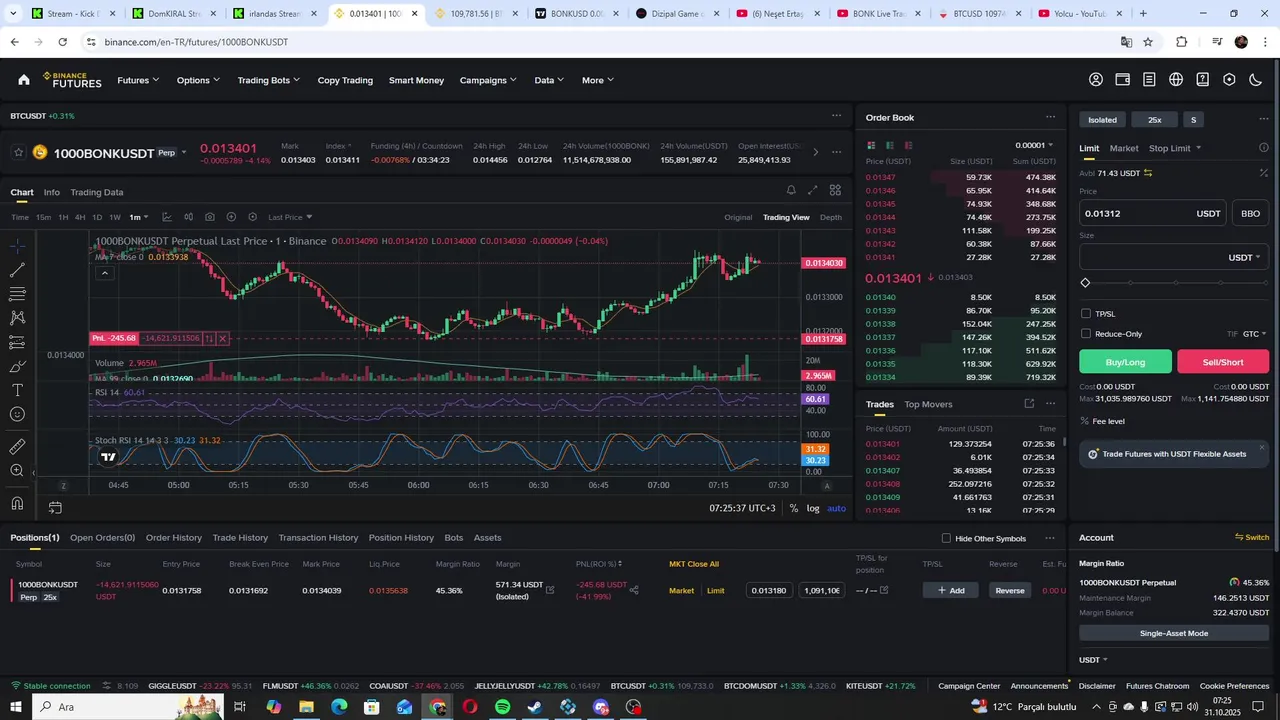Switch to Original chart view

coord(738,217)
